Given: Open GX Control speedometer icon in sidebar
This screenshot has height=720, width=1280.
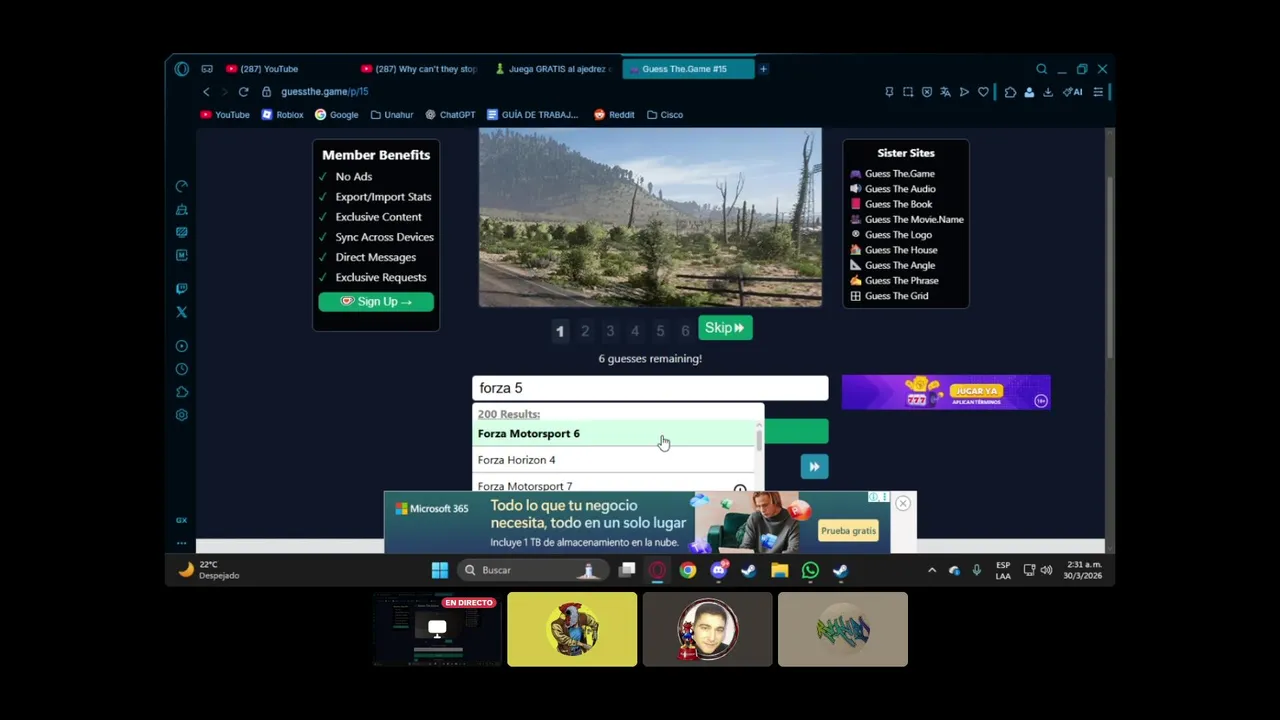Looking at the screenshot, I should point(181,186).
